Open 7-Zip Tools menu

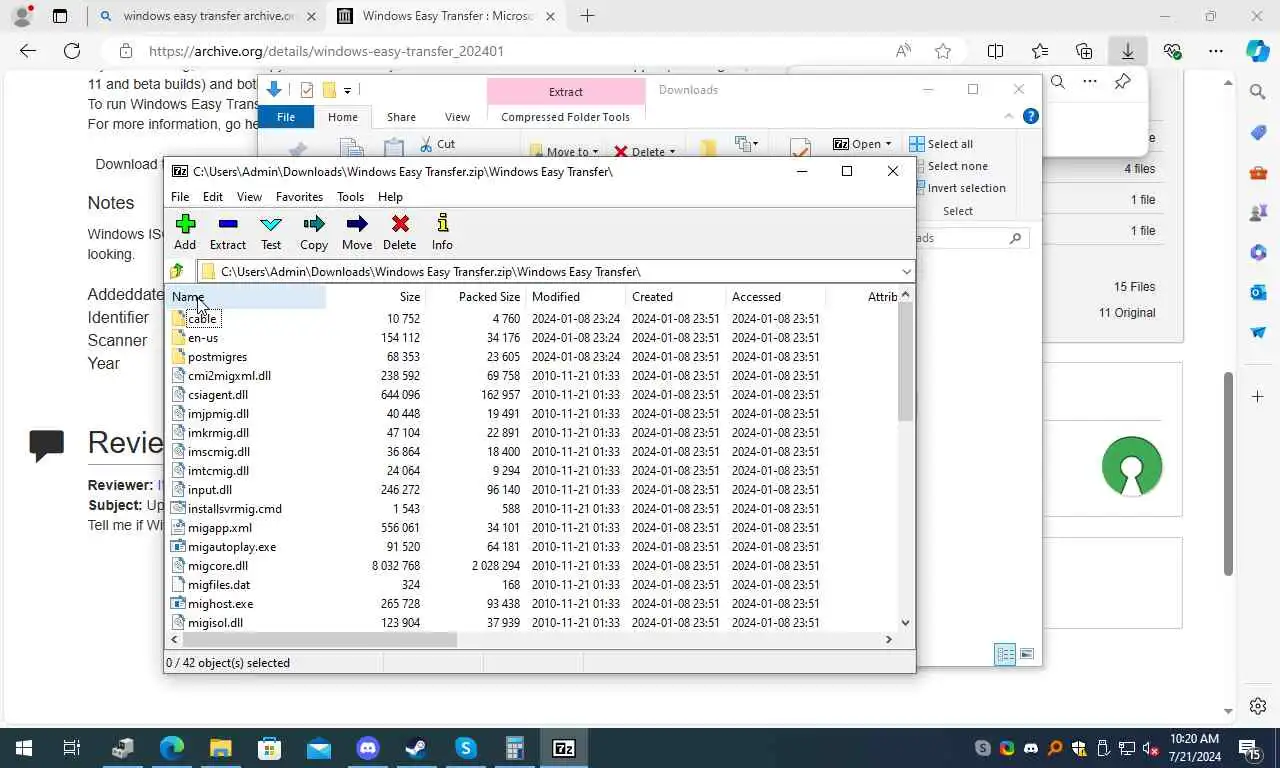tap(350, 197)
